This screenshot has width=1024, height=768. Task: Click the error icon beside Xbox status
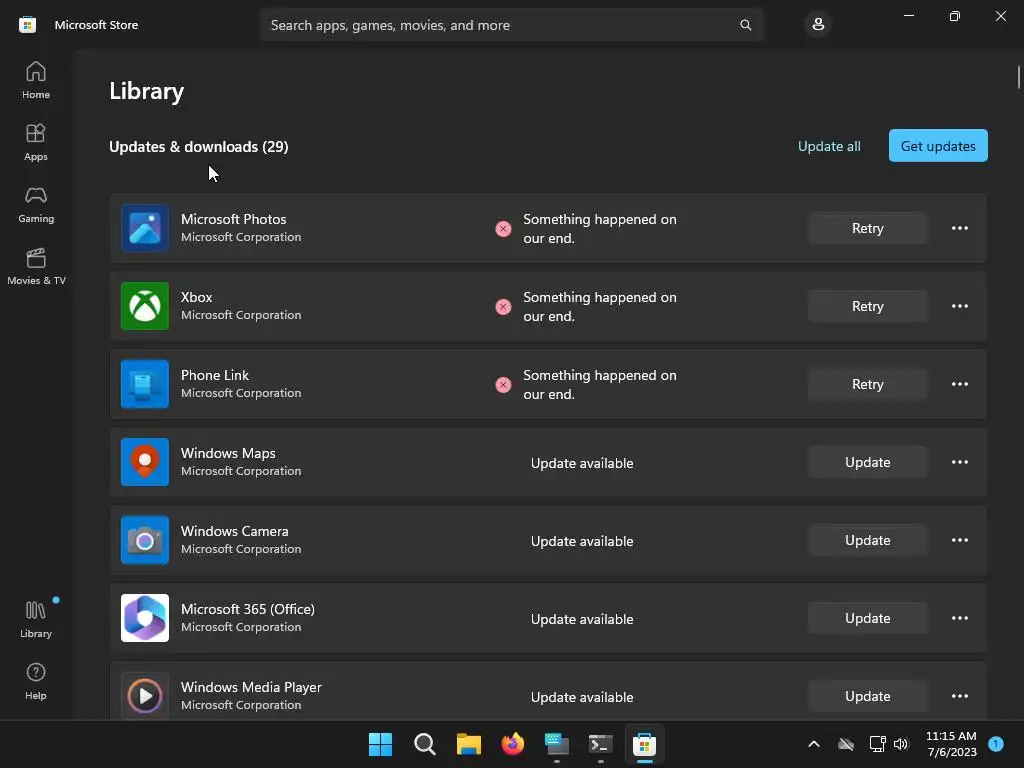(503, 307)
